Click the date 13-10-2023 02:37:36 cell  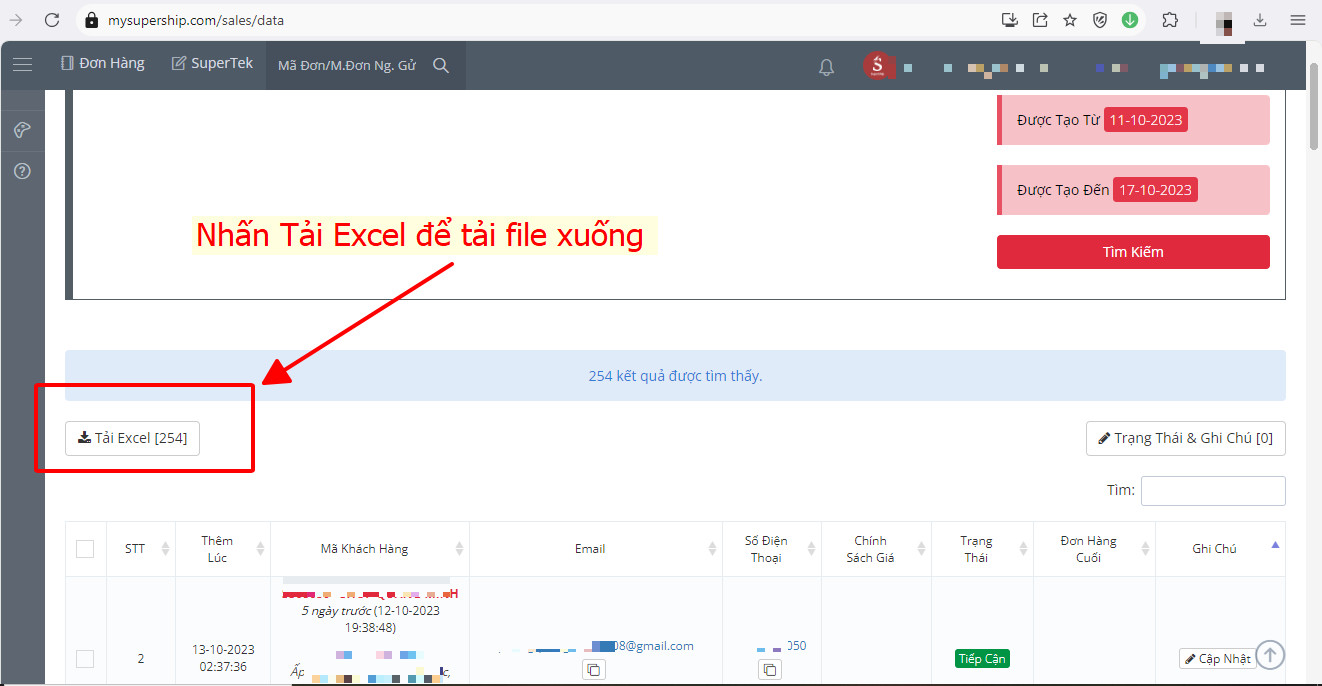point(223,658)
